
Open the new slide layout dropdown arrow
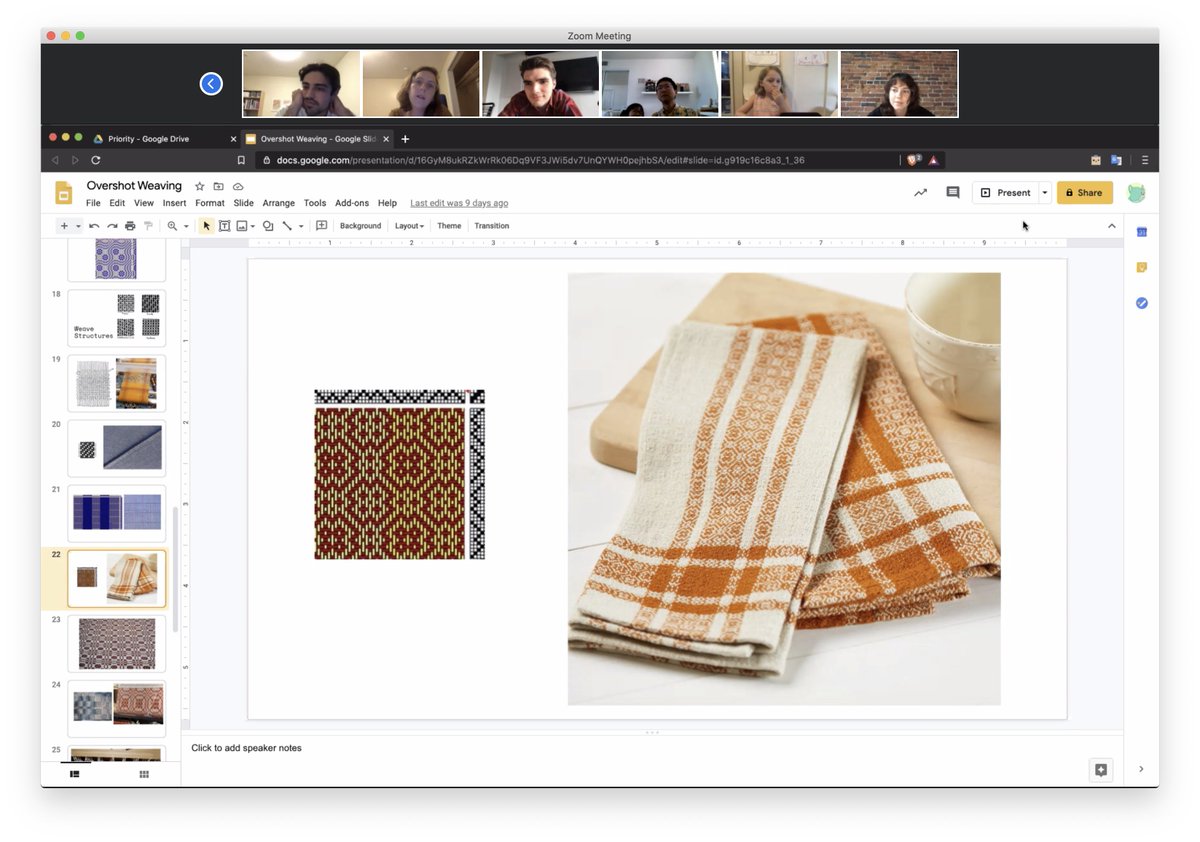click(78, 226)
